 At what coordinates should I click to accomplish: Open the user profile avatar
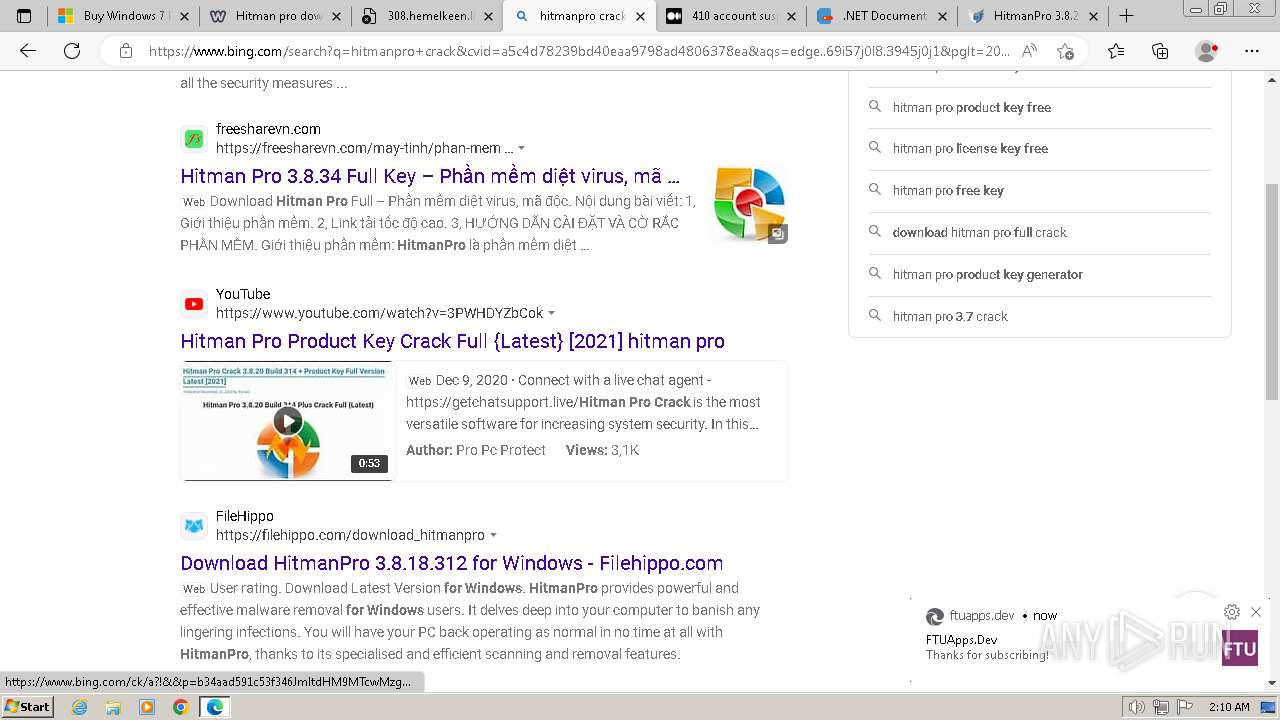1207,51
